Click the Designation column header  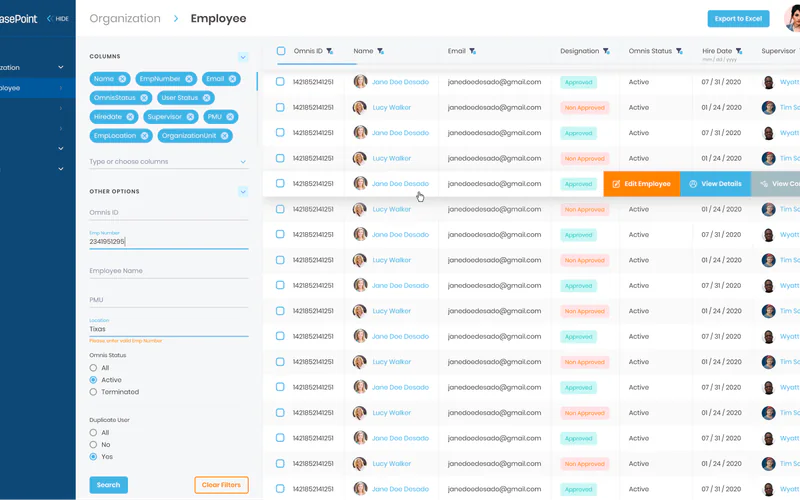pos(580,51)
